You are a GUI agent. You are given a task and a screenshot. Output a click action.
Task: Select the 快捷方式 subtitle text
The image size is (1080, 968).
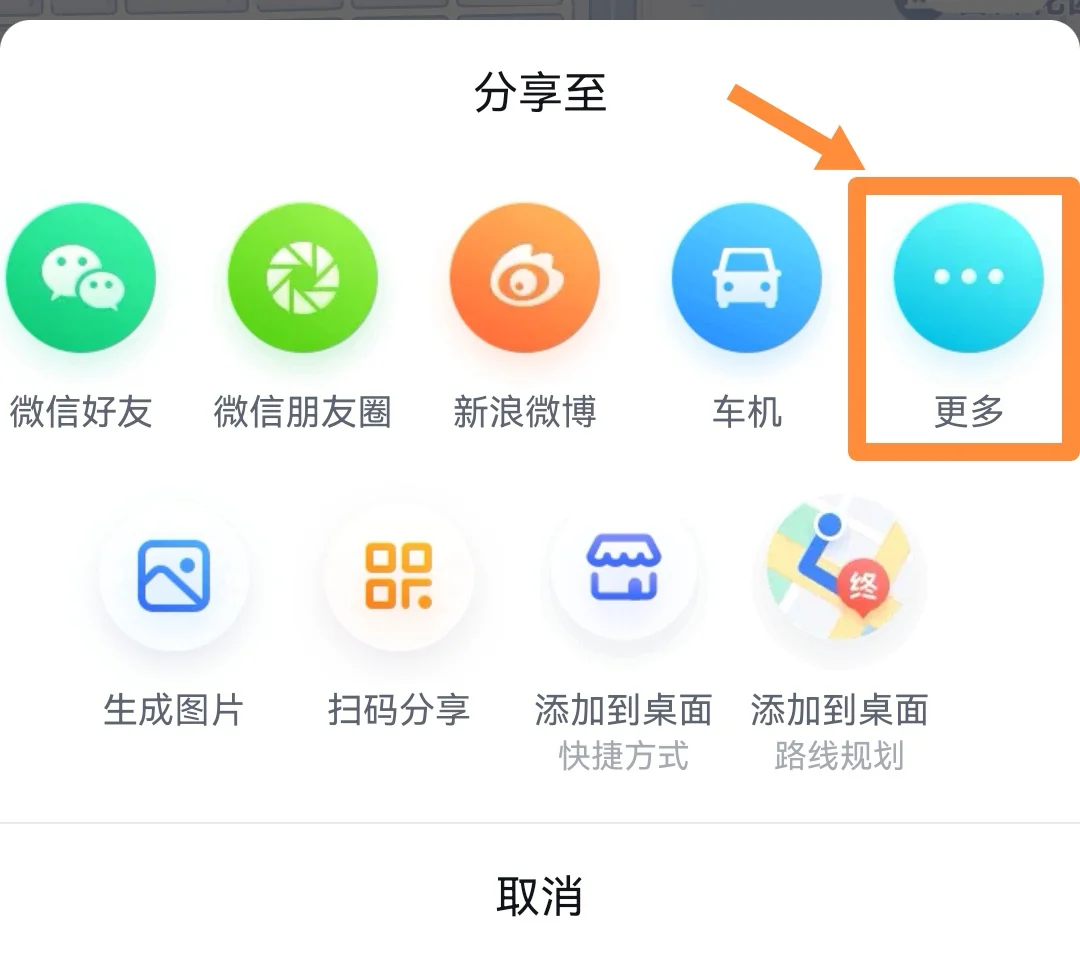point(623,756)
